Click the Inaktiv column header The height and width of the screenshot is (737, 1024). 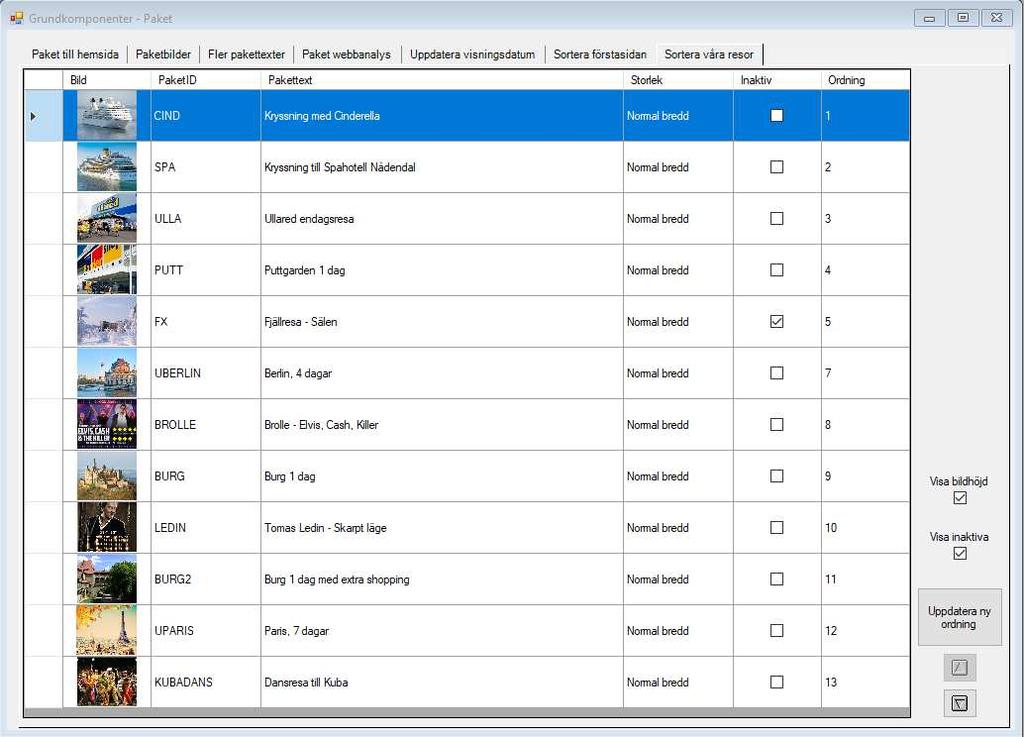[x=777, y=80]
